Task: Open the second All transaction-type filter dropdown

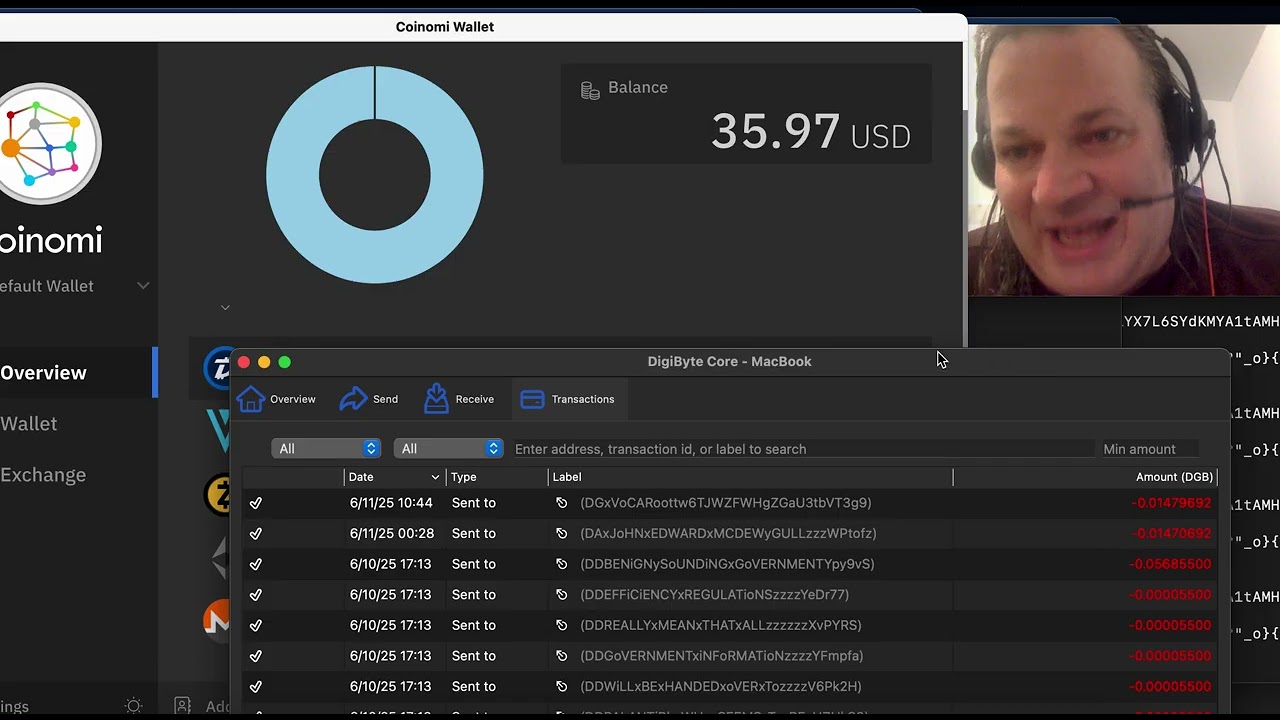Action: 448,449
